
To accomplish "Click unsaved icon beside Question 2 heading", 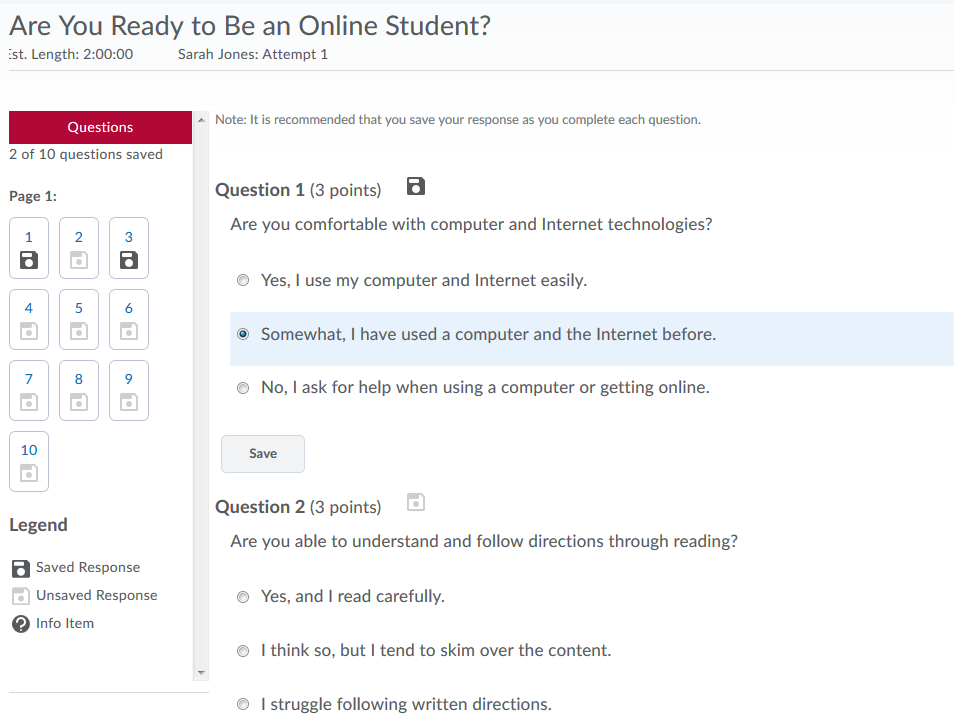I will click(416, 503).
